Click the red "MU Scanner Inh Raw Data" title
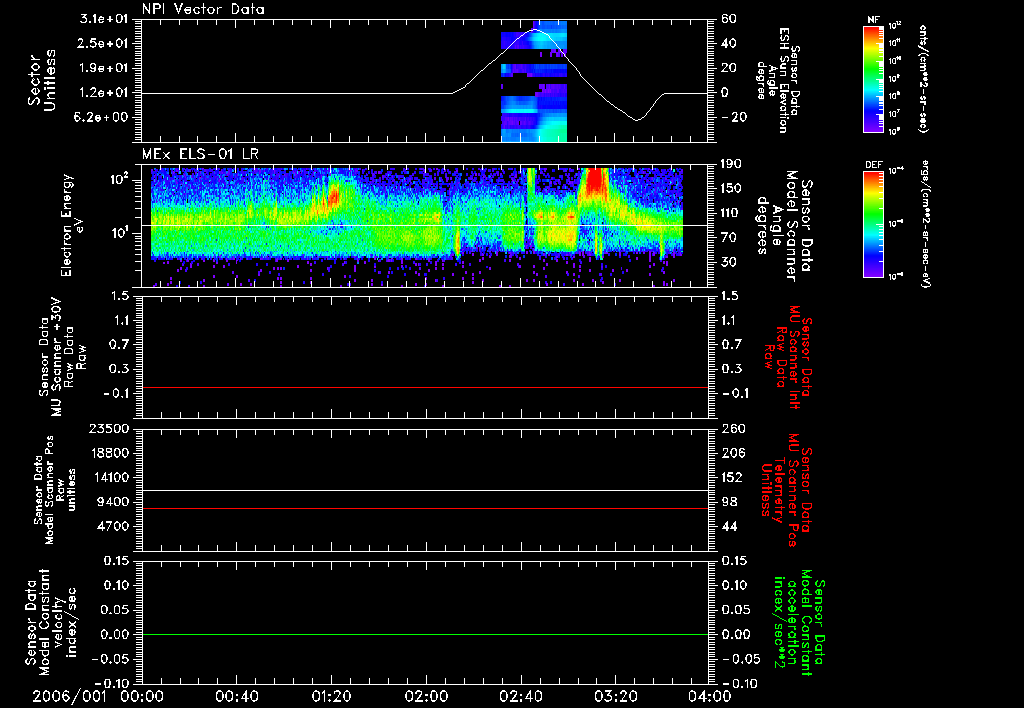1024x708 pixels. pos(790,356)
